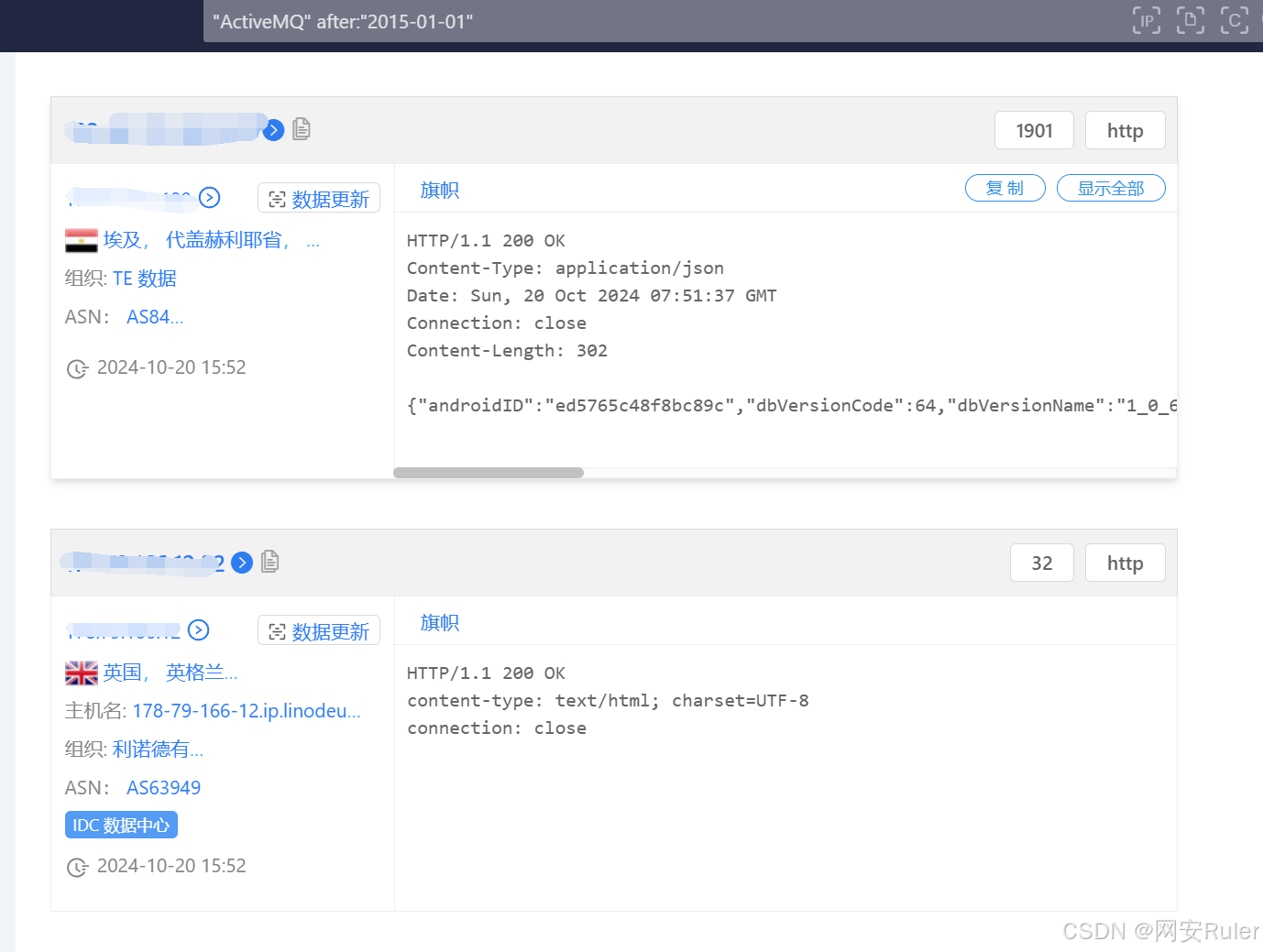Click the clock icon in the UK result

click(x=77, y=867)
